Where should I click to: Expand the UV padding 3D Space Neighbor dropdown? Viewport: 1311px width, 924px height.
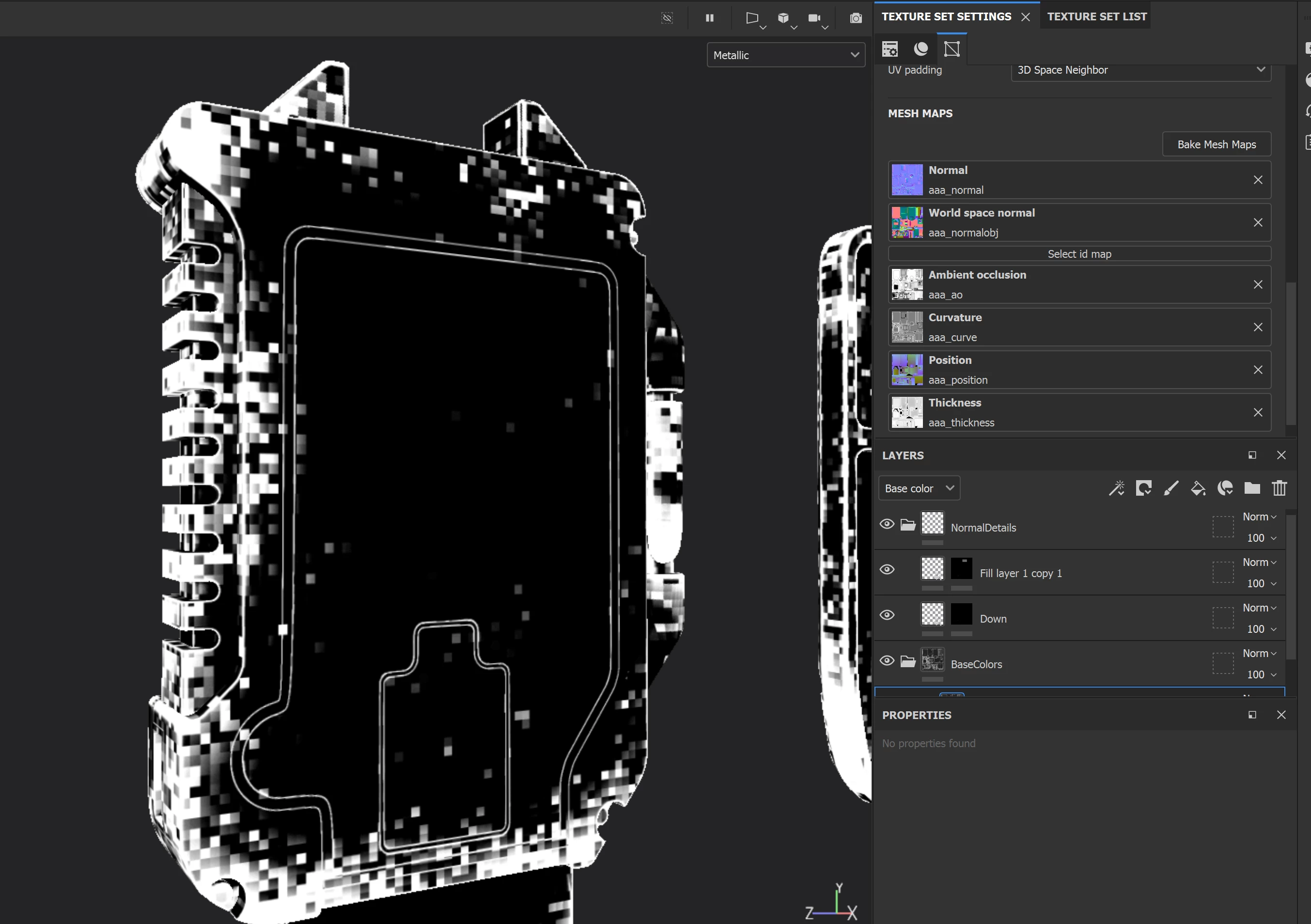[1140, 70]
